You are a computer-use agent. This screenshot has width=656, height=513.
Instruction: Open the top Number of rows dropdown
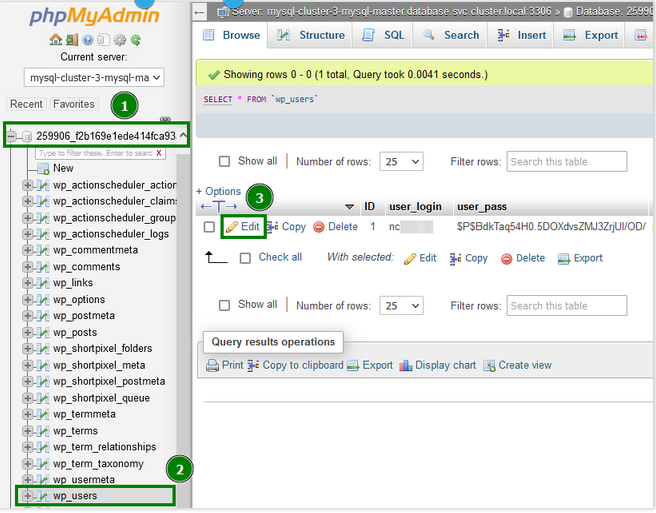[402, 161]
